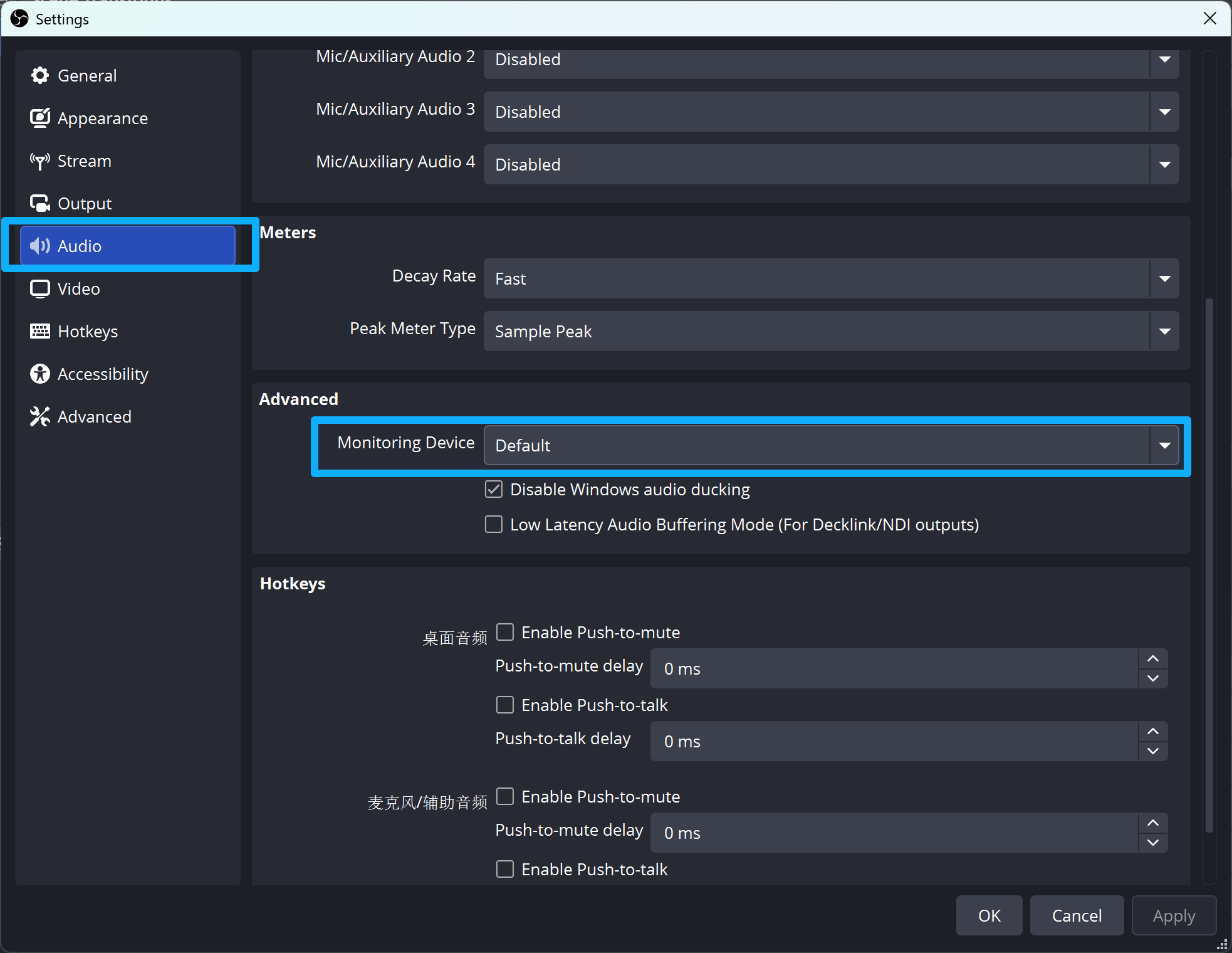Click the Accessibility person icon
1232x953 pixels.
[40, 374]
